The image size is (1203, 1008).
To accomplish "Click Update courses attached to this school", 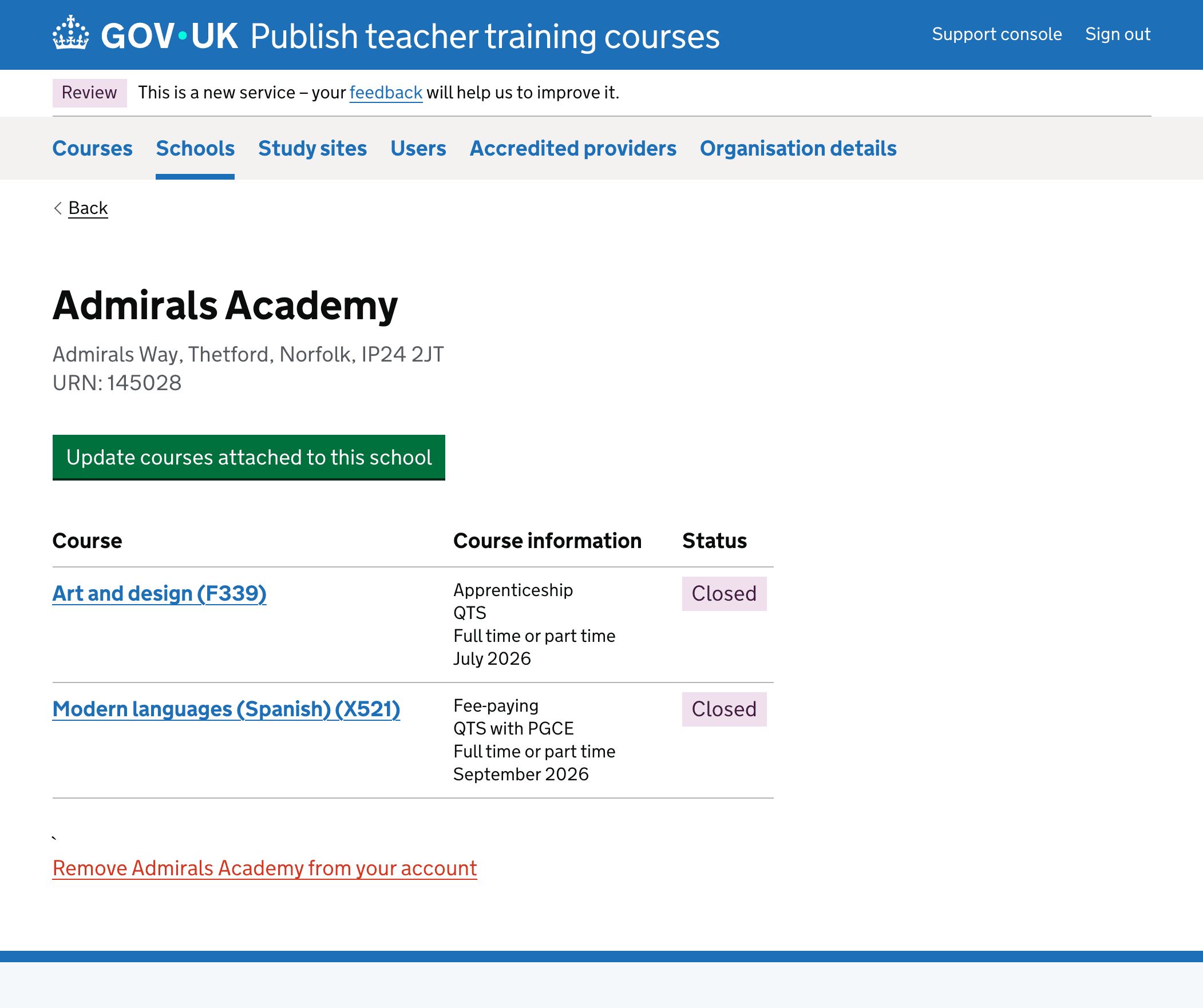I will tap(248, 457).
